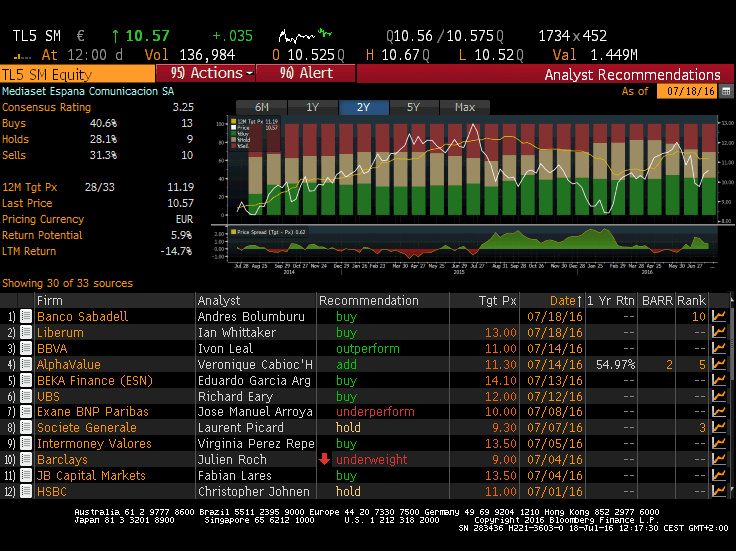
Task: Select the underweight recommendation for Barclays
Action: [x=371, y=459]
